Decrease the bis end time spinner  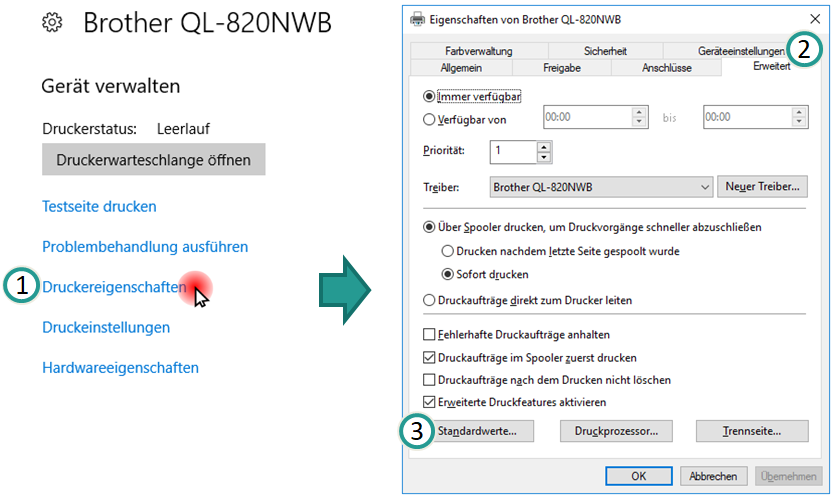coord(799,122)
